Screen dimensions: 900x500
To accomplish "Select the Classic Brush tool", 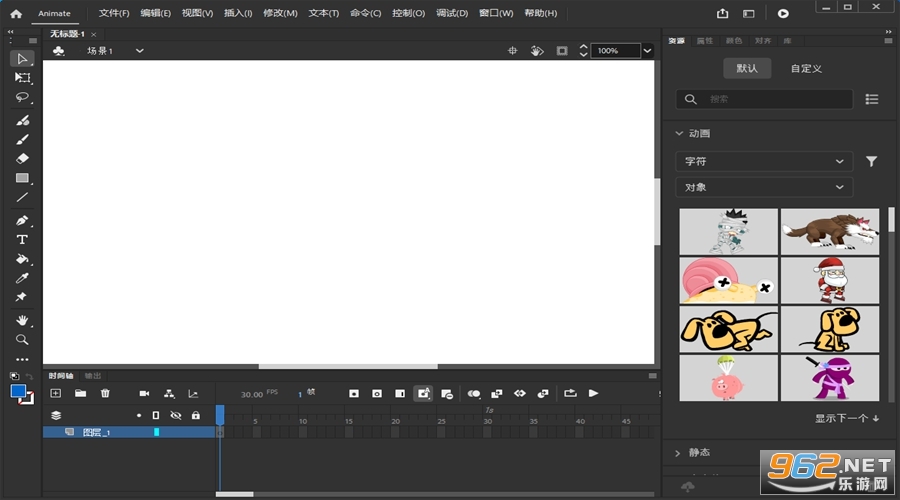I will (22, 139).
